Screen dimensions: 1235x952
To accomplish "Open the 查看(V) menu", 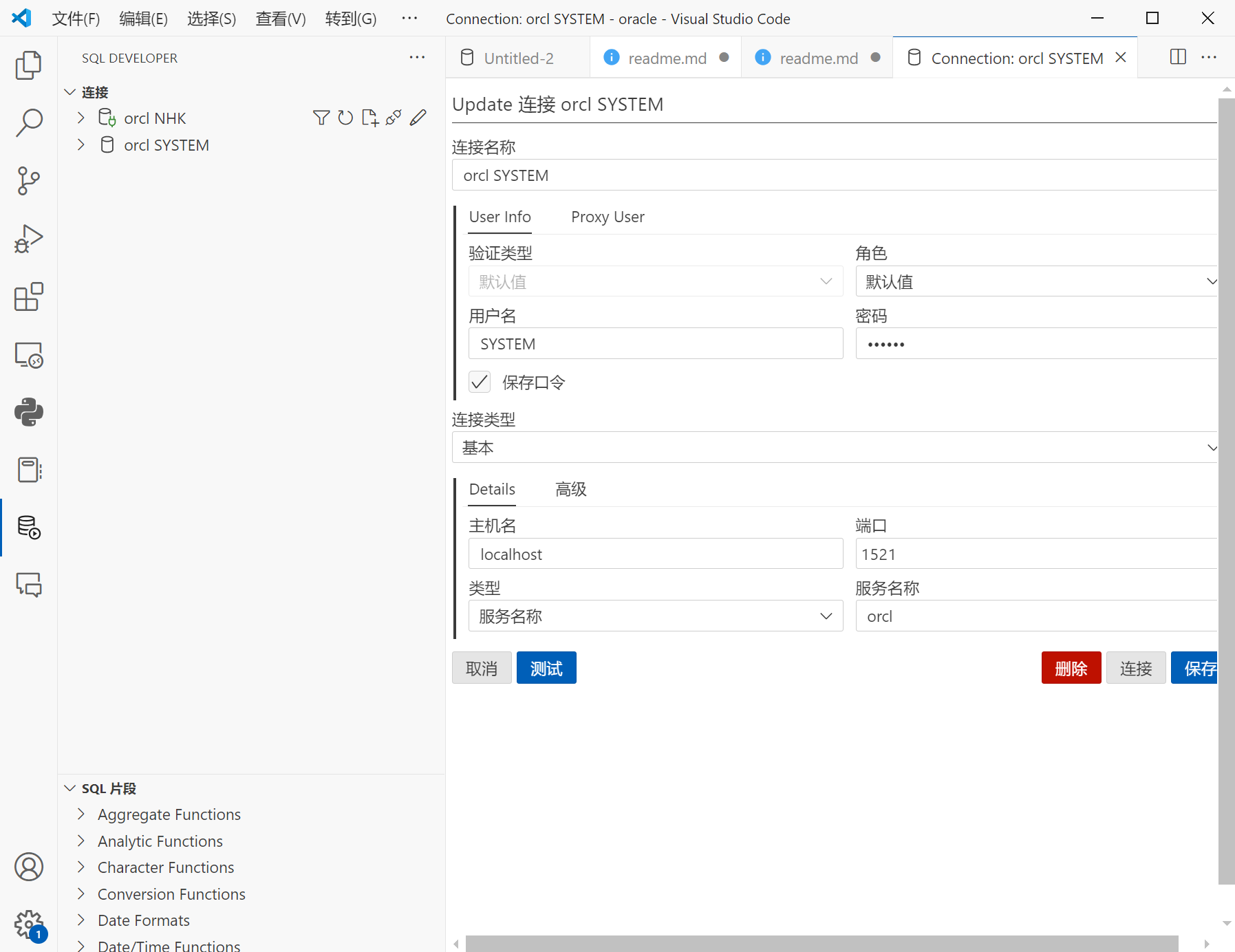I will (281, 19).
